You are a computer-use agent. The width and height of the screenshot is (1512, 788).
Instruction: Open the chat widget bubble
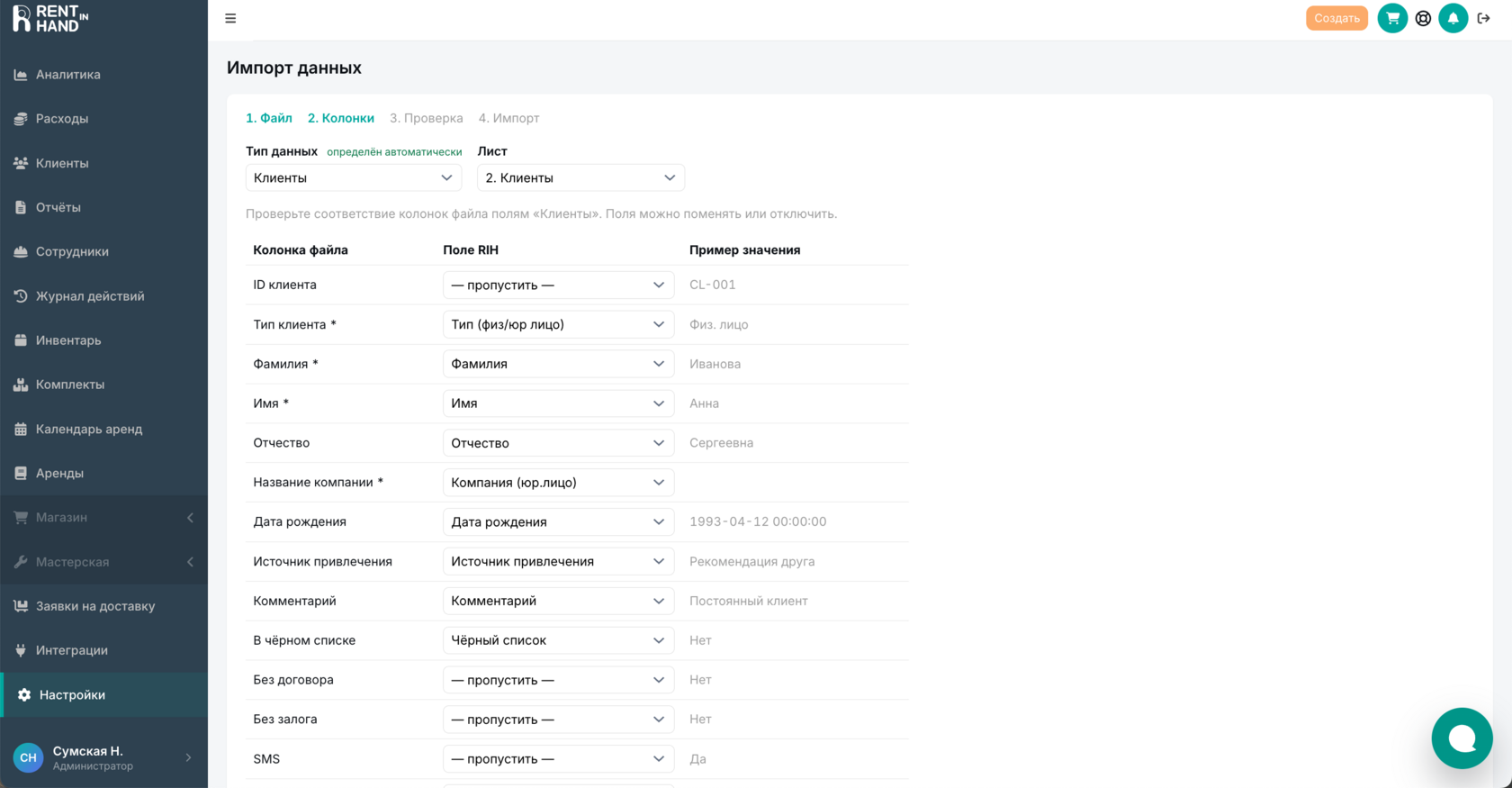(1462, 738)
